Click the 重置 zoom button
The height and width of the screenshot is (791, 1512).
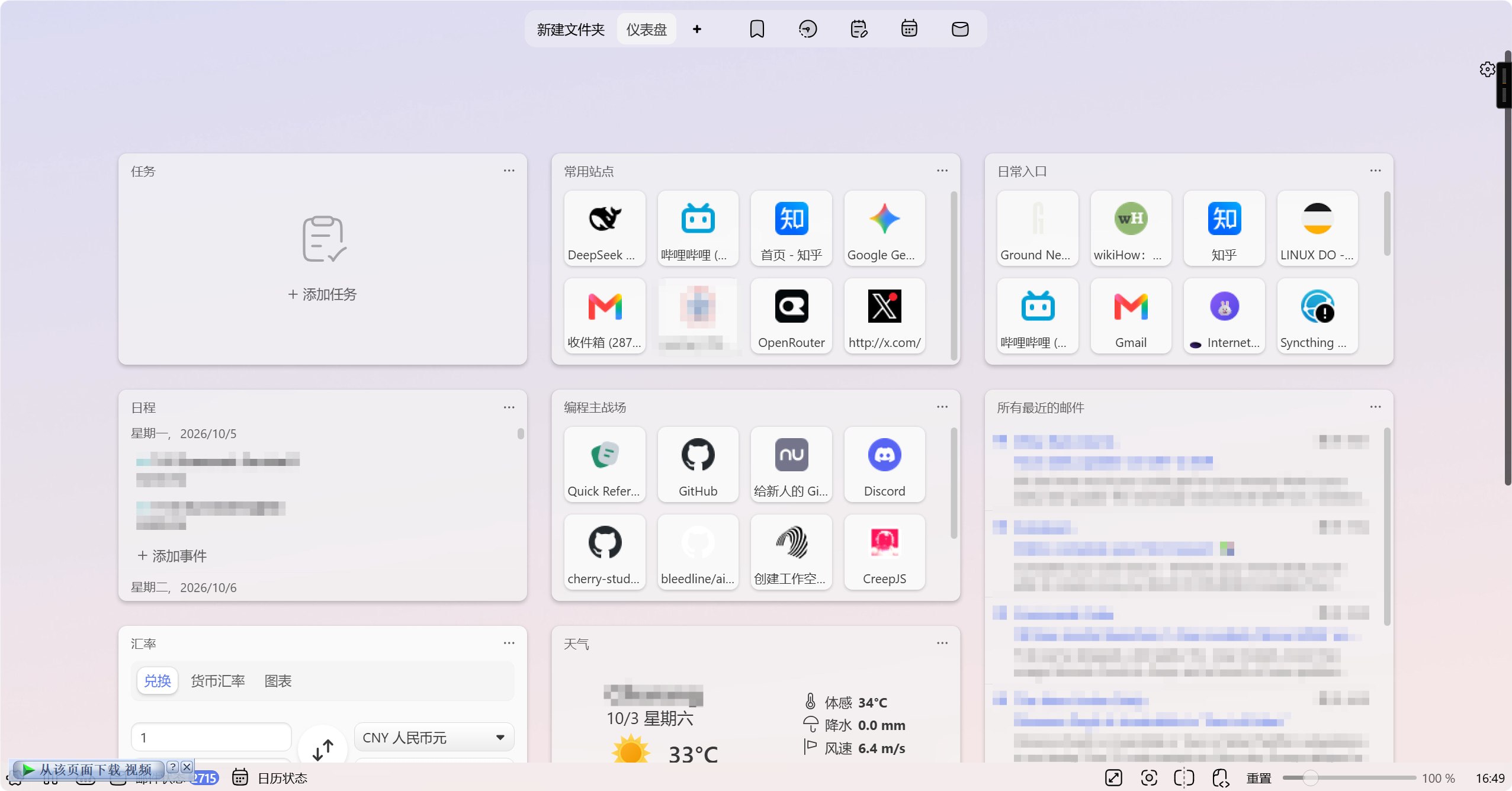(1259, 778)
